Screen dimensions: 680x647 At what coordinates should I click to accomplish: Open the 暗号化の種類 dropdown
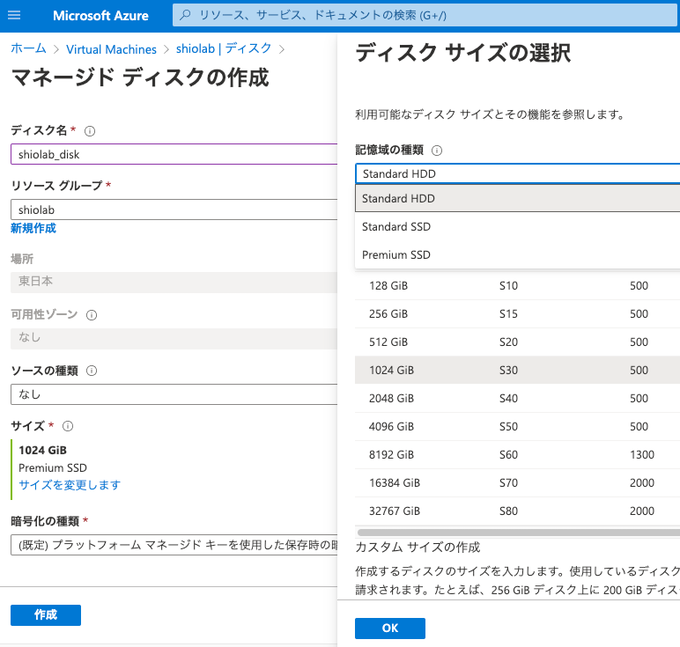click(174, 545)
